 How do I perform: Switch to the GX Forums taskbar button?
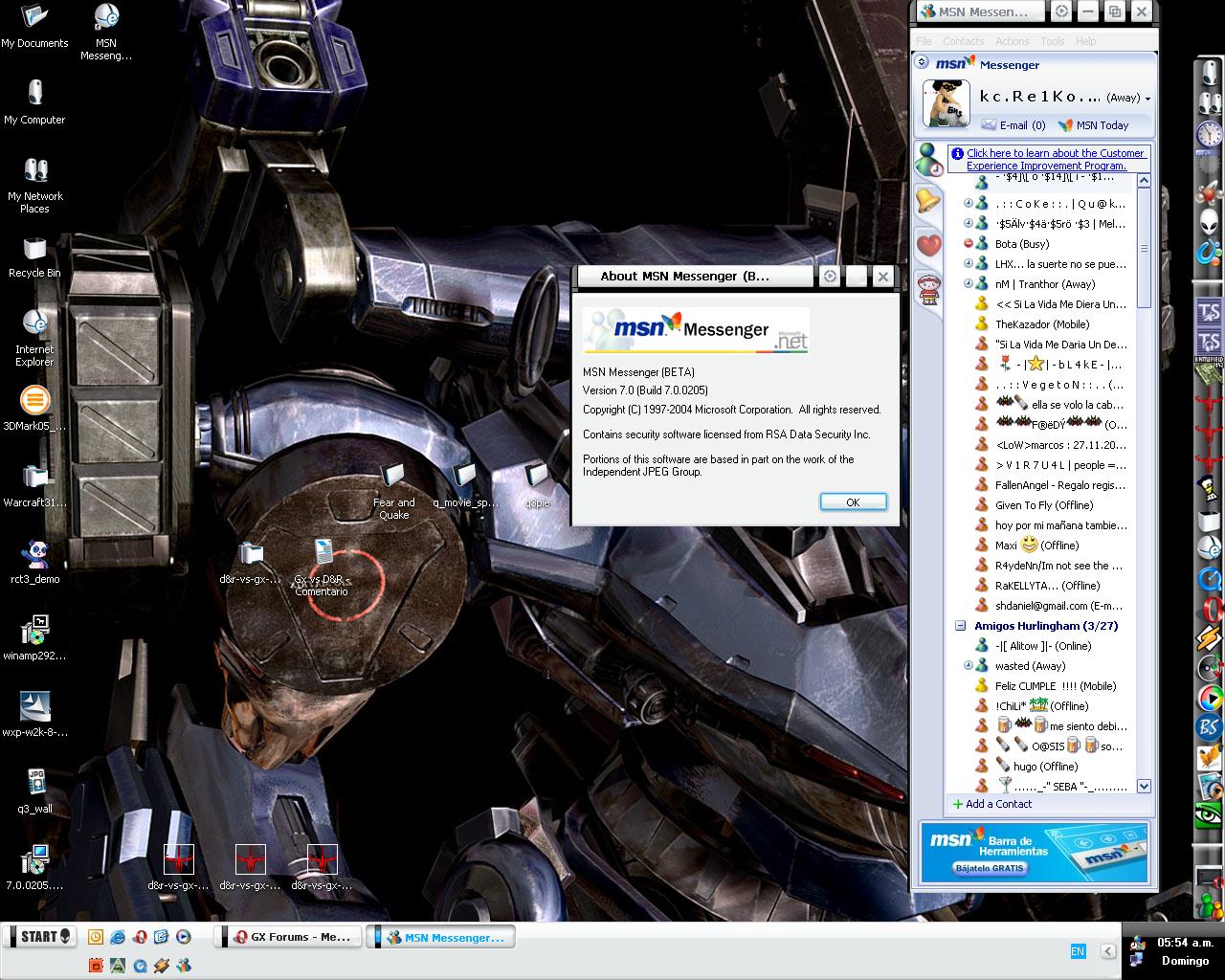(x=289, y=937)
